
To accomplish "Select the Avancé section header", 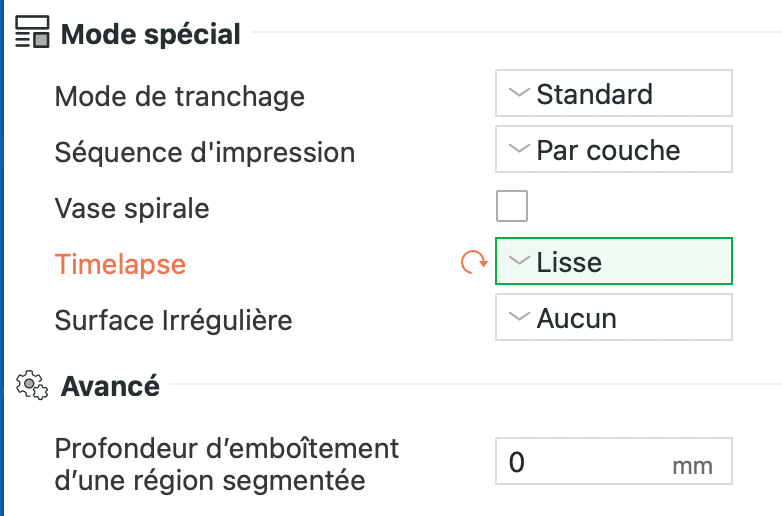I will pos(110,385).
